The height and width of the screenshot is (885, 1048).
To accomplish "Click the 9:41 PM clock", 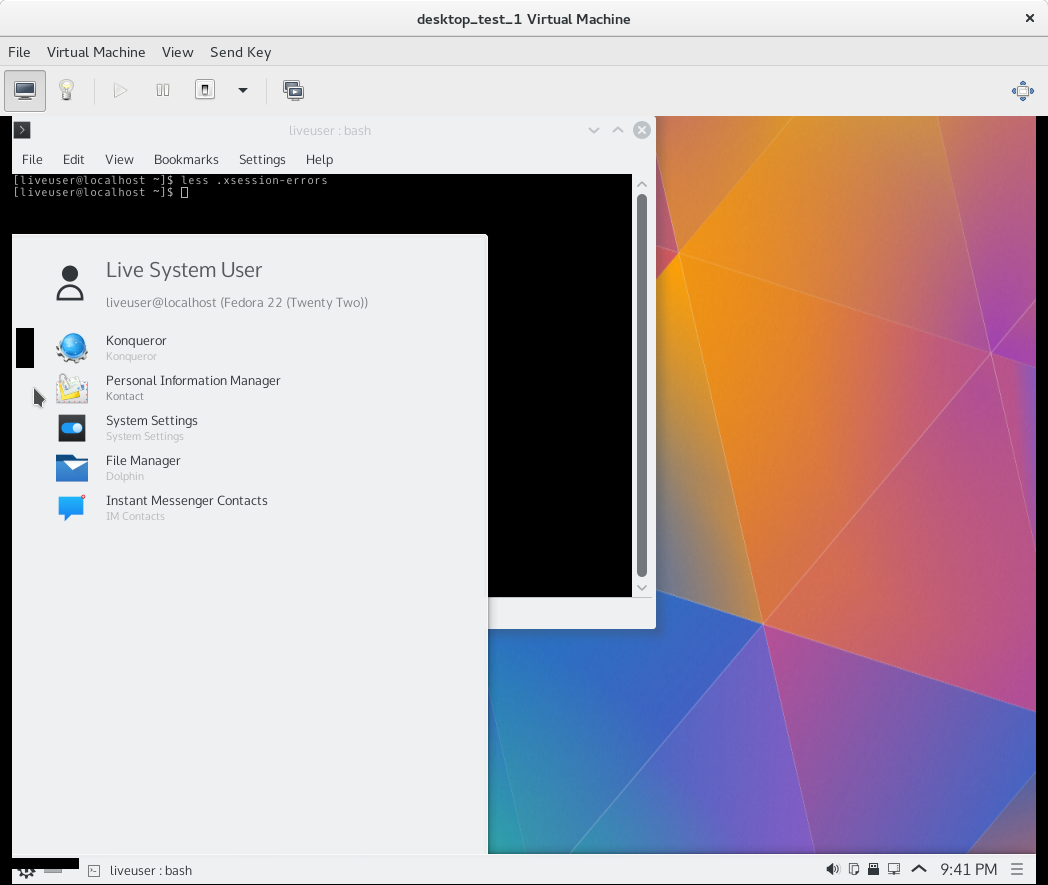I will click(968, 869).
